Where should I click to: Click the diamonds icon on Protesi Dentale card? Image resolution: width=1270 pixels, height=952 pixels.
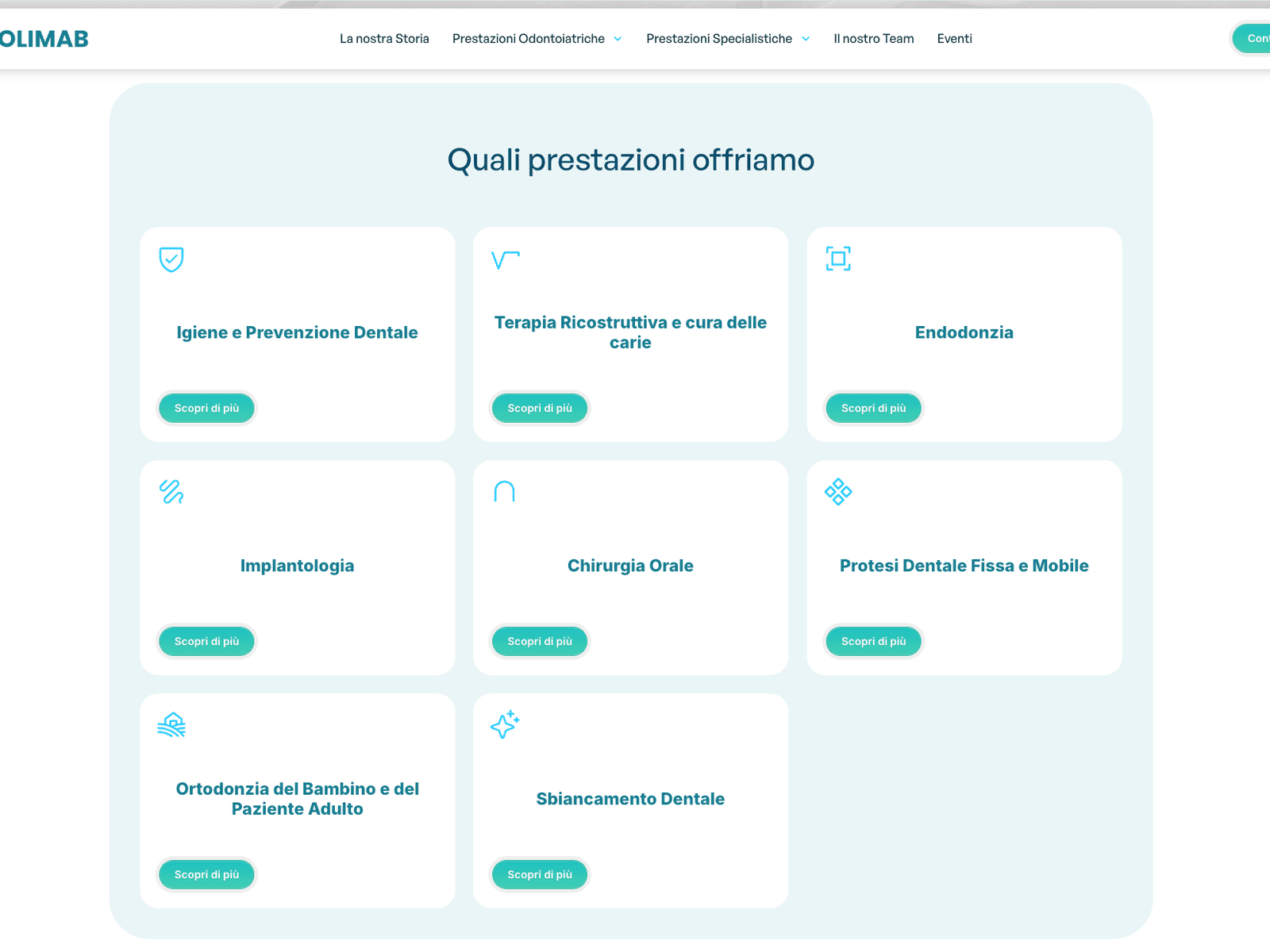pyautogui.click(x=838, y=492)
